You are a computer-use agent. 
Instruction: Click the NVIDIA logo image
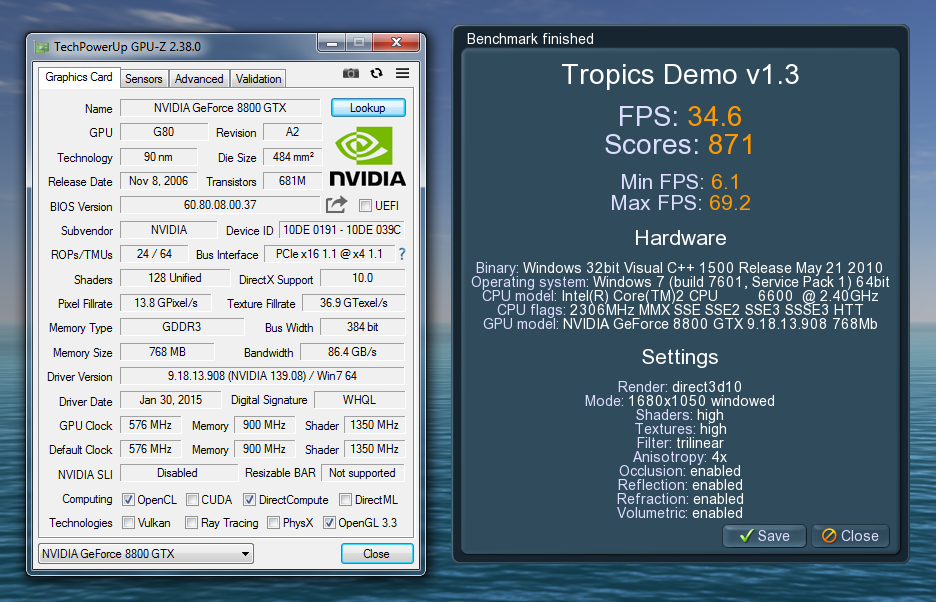pyautogui.click(x=368, y=155)
